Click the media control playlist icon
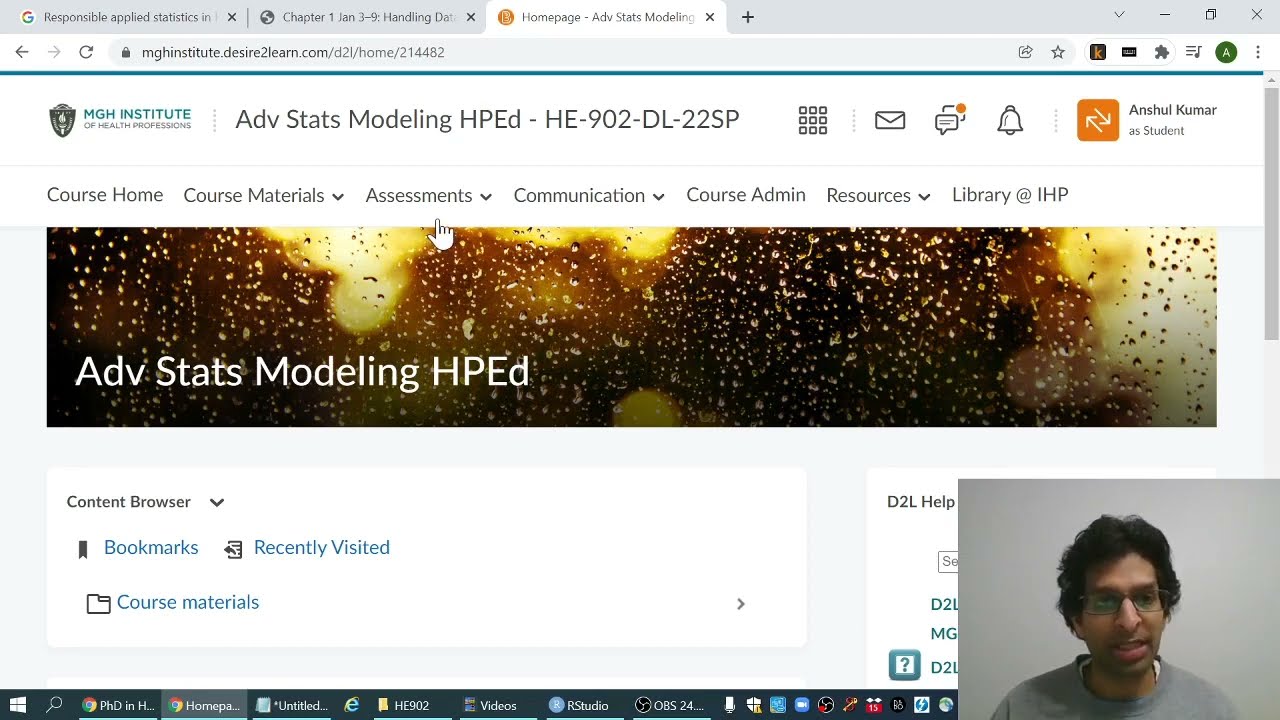 pos(1193,52)
